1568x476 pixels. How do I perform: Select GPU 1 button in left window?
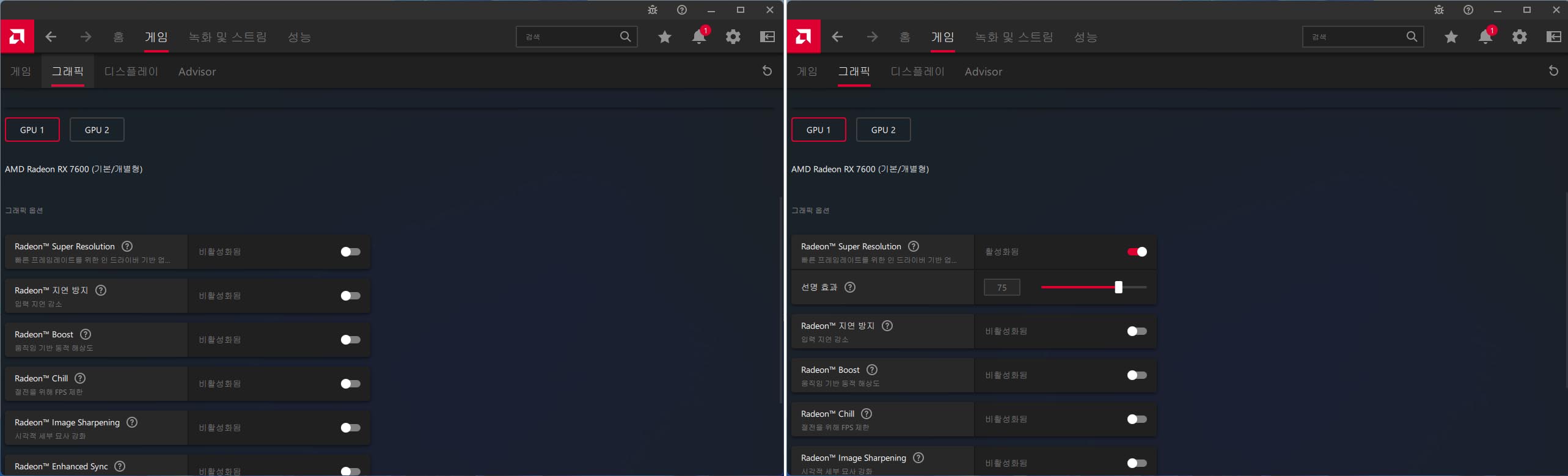click(32, 130)
